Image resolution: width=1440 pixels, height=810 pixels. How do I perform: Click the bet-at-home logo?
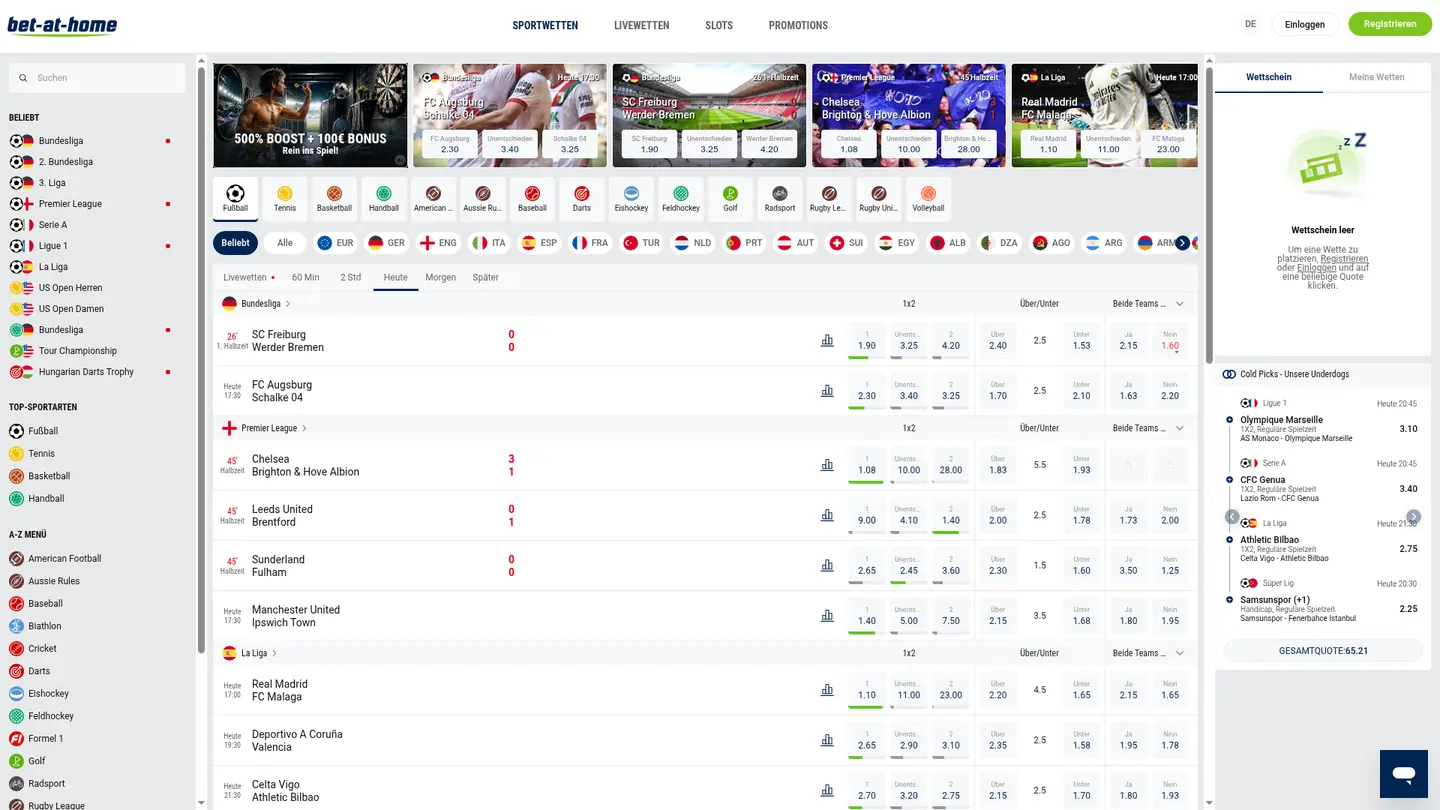62,25
